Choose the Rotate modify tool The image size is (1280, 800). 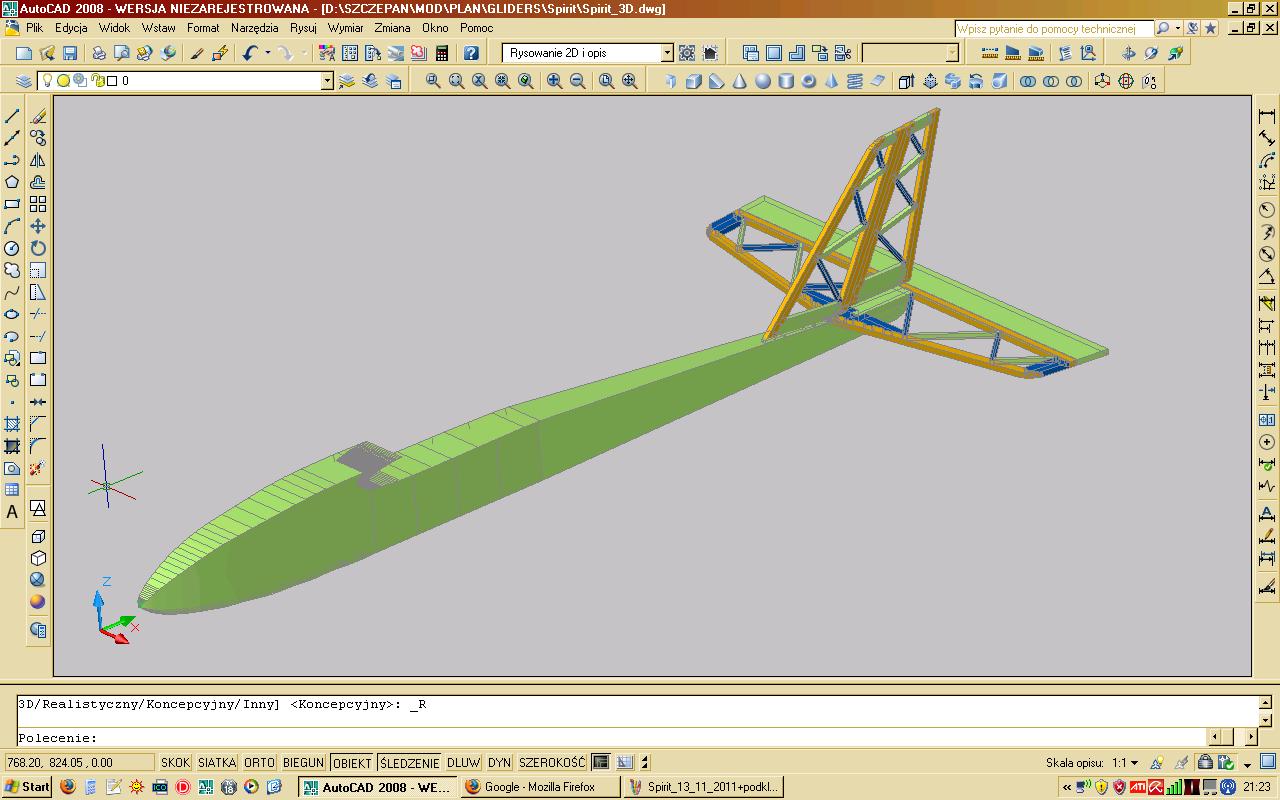click(x=38, y=248)
